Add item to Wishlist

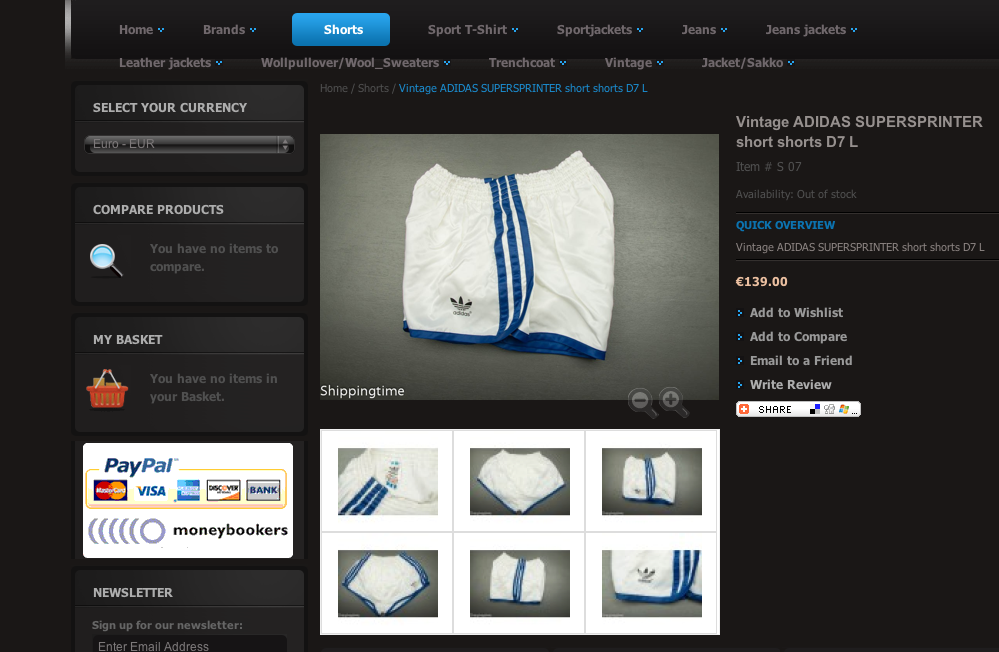[x=796, y=313]
